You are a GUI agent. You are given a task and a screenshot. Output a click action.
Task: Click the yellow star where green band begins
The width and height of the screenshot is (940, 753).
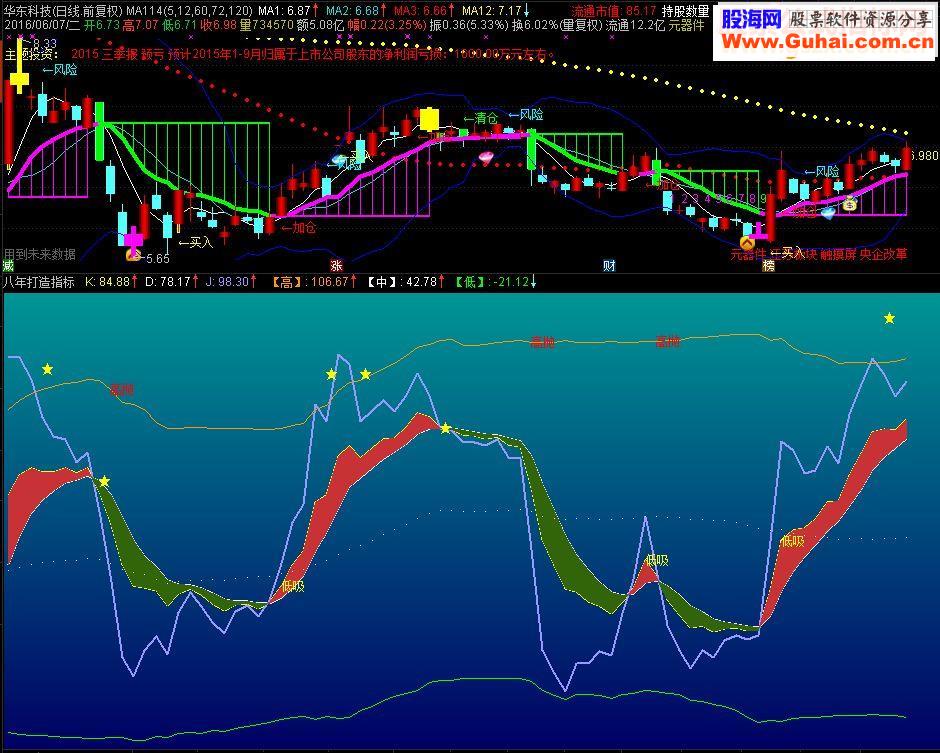point(104,481)
